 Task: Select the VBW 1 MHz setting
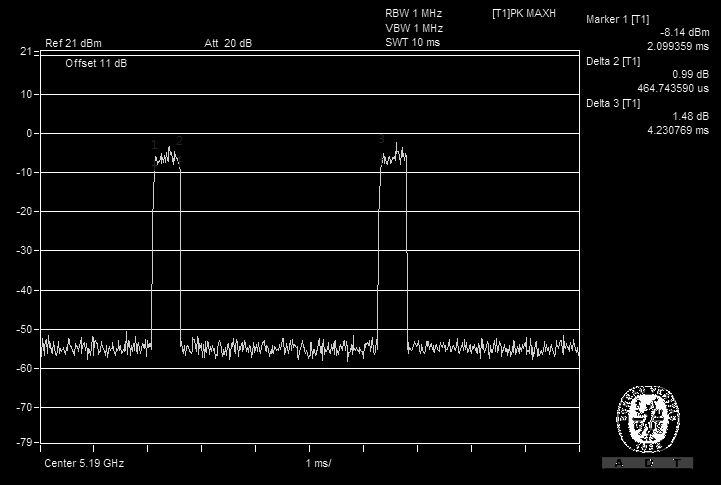pos(414,29)
